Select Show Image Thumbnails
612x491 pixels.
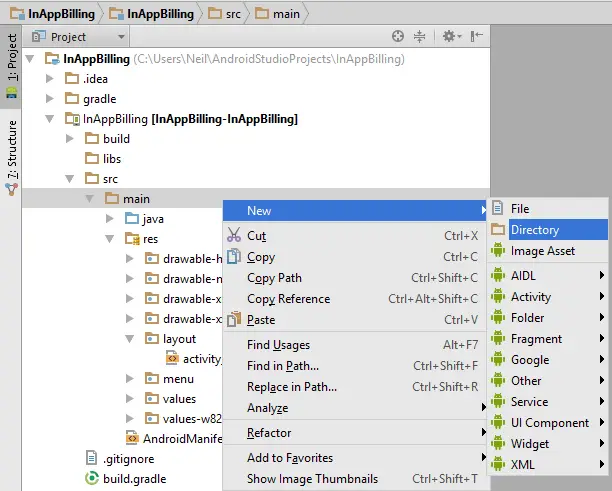(354, 479)
